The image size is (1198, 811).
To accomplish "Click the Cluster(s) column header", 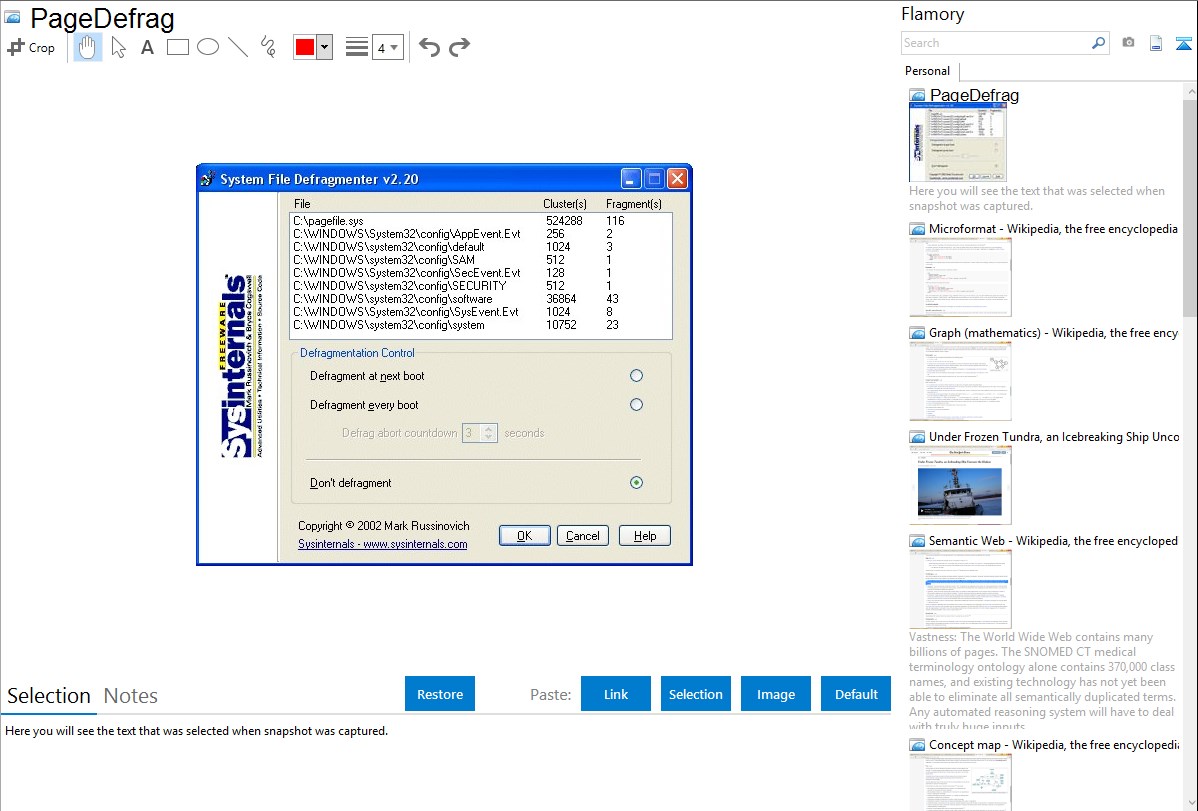I will click(x=565, y=204).
